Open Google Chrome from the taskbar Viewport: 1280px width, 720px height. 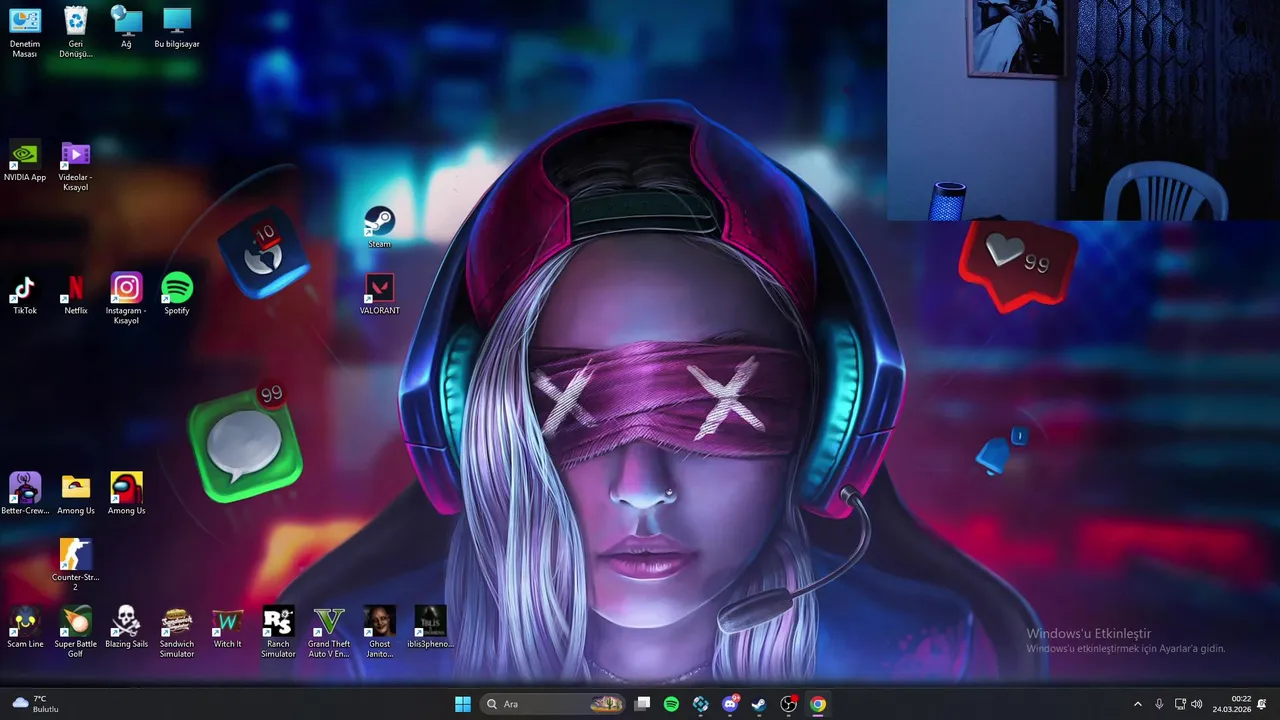coord(818,704)
